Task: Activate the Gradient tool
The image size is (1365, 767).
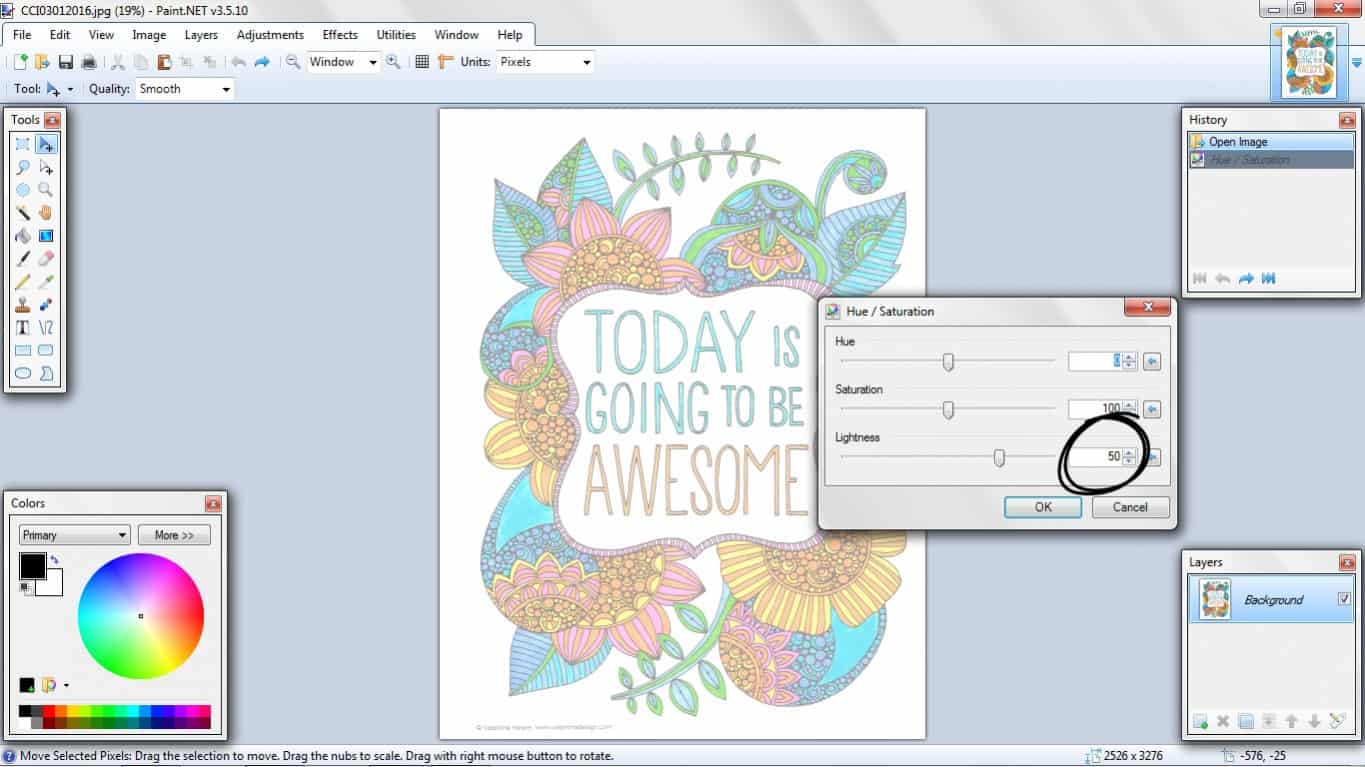Action: click(x=46, y=235)
